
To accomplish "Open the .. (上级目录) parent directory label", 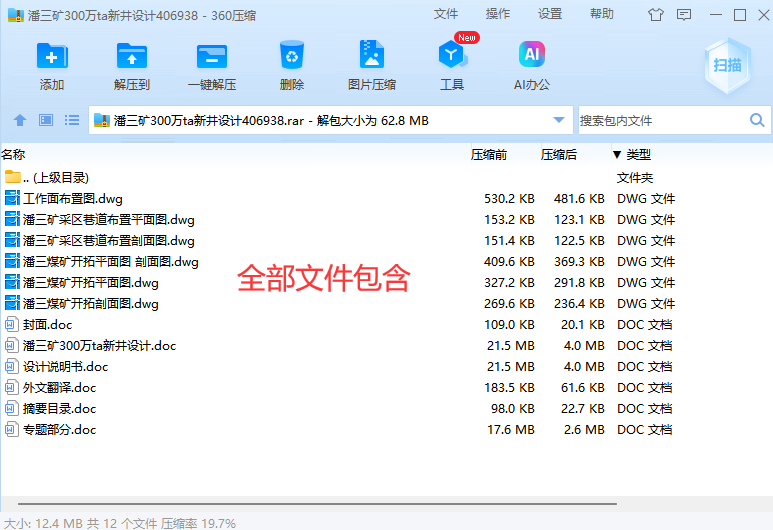I will pos(56,177).
